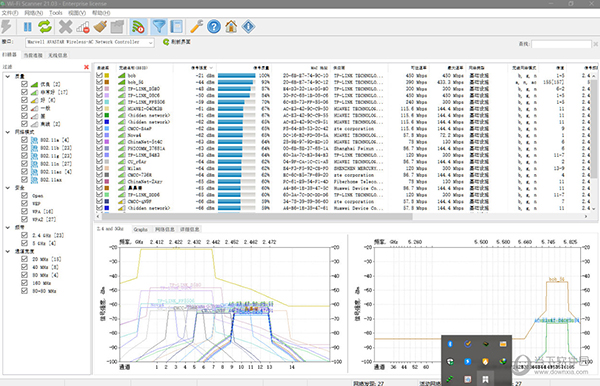This screenshot has width=600, height=386.
Task: Pause scanning with the blue pause icon
Action: coord(28,27)
